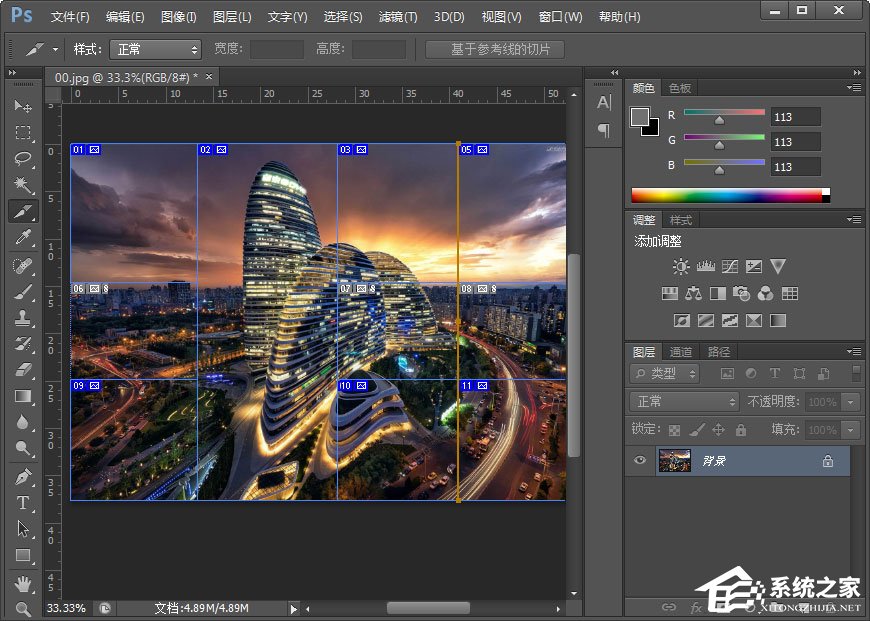Screen dimensions: 870x621
Task: Click the R value input field
Action: point(795,115)
